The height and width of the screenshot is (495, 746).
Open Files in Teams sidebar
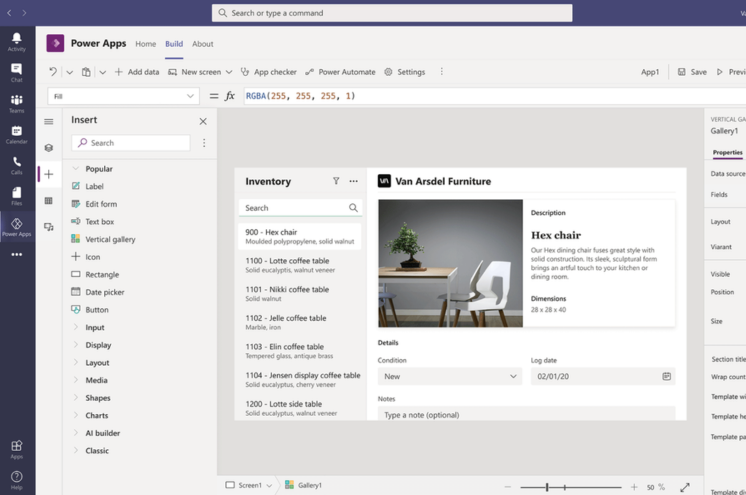[17, 196]
